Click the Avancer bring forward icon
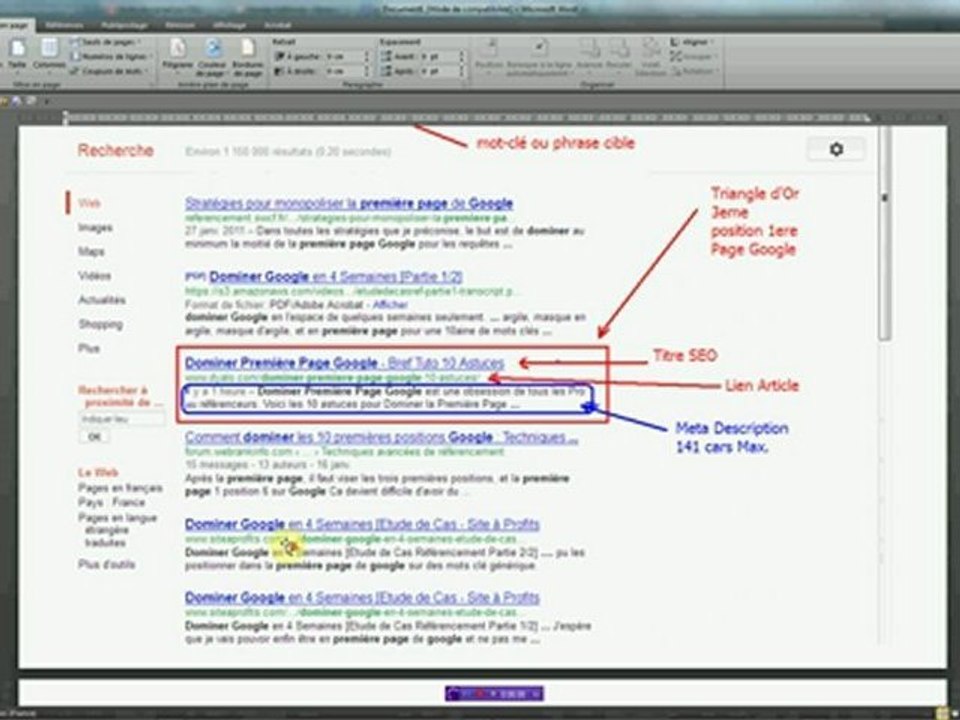Screen dimensions: 960x720 coord(590,55)
